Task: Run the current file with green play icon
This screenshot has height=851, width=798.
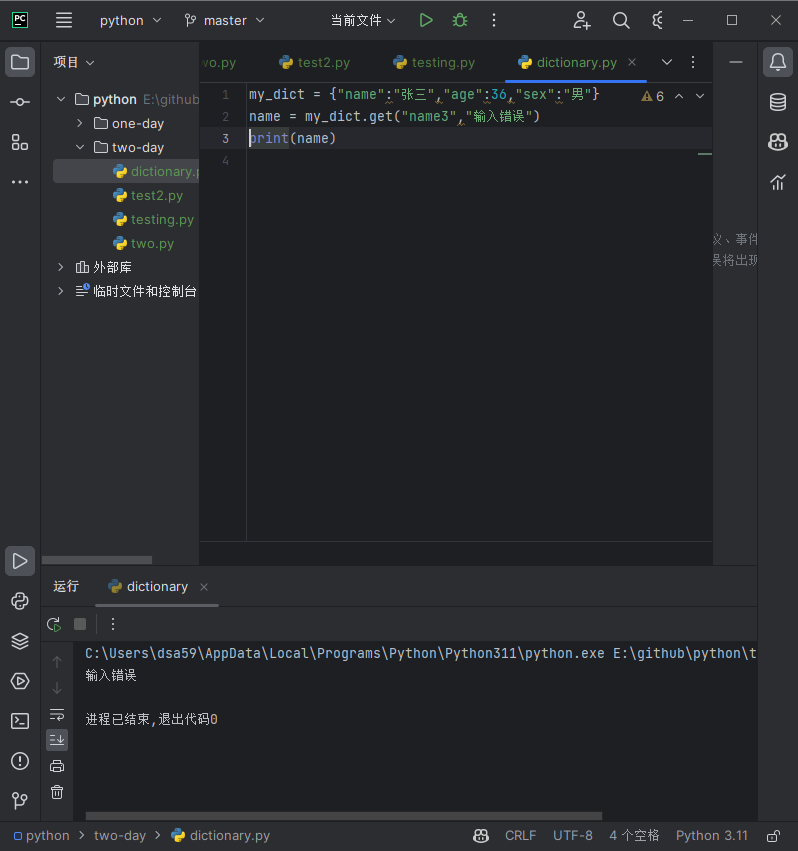Action: tap(426, 21)
